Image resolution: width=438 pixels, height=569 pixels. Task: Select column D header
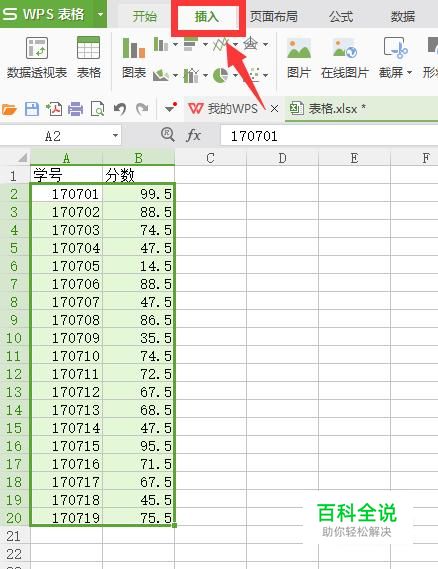(x=282, y=158)
